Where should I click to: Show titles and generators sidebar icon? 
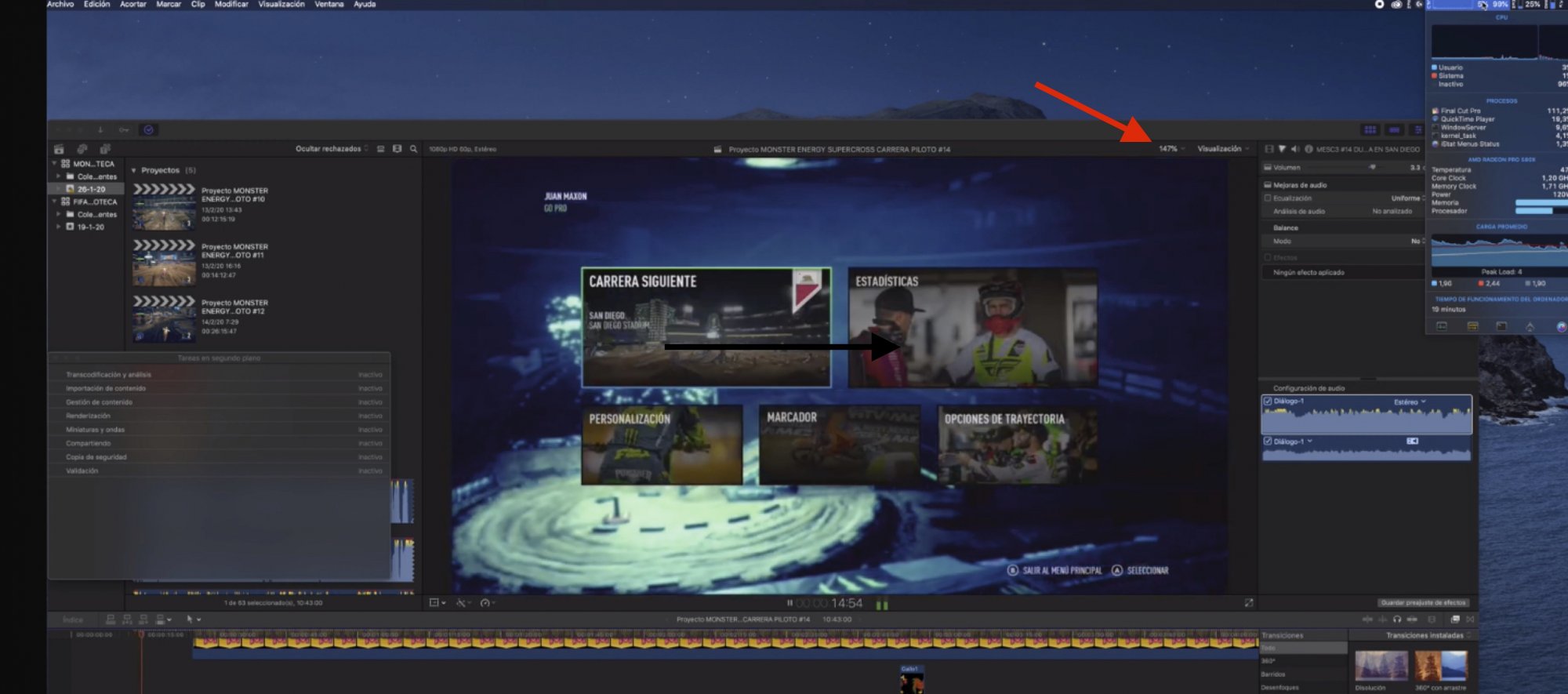105,148
